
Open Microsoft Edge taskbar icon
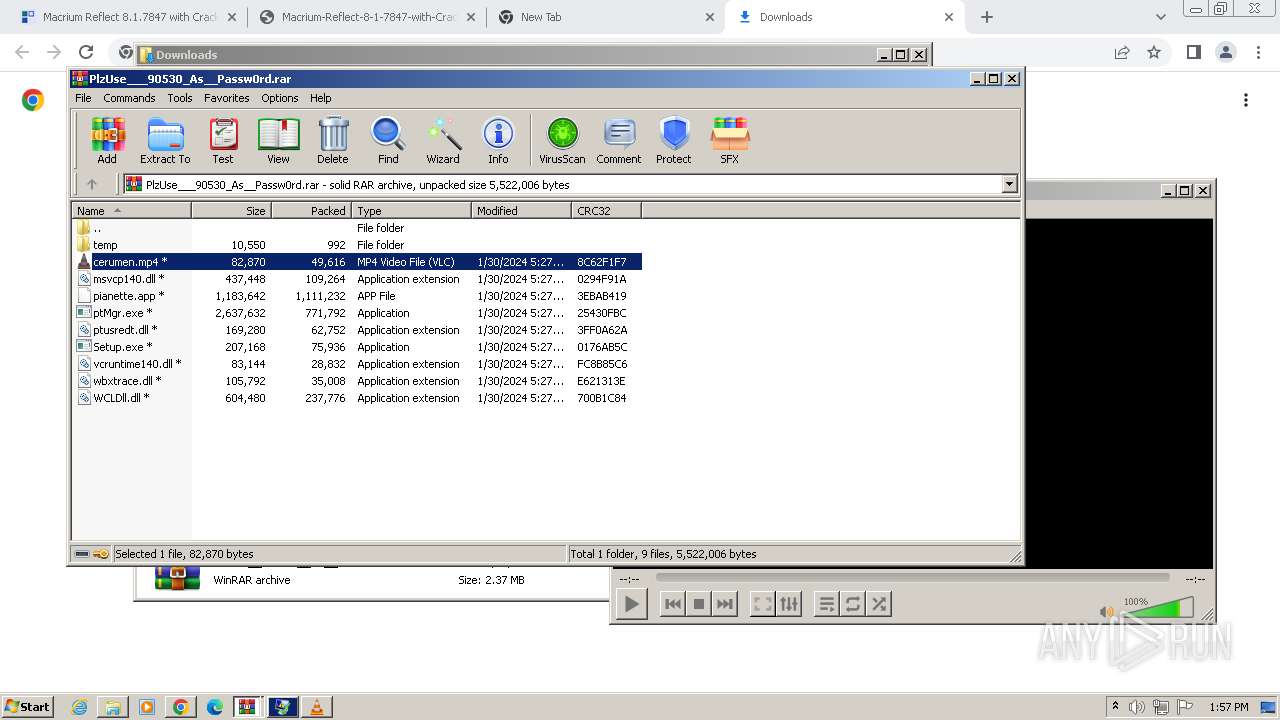[214, 707]
